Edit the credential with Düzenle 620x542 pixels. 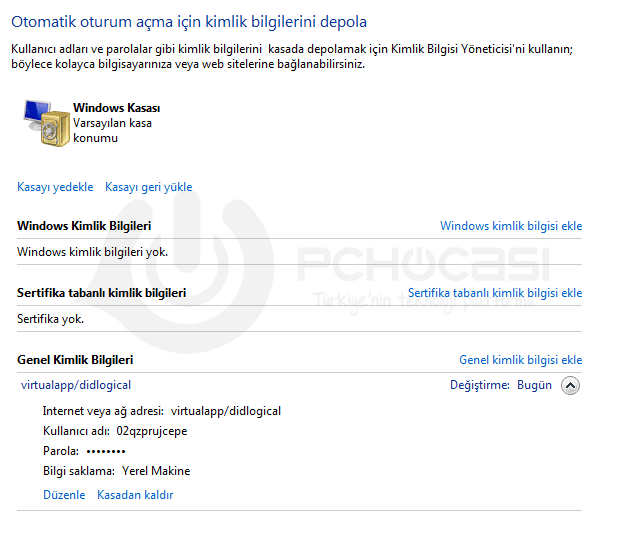64,495
